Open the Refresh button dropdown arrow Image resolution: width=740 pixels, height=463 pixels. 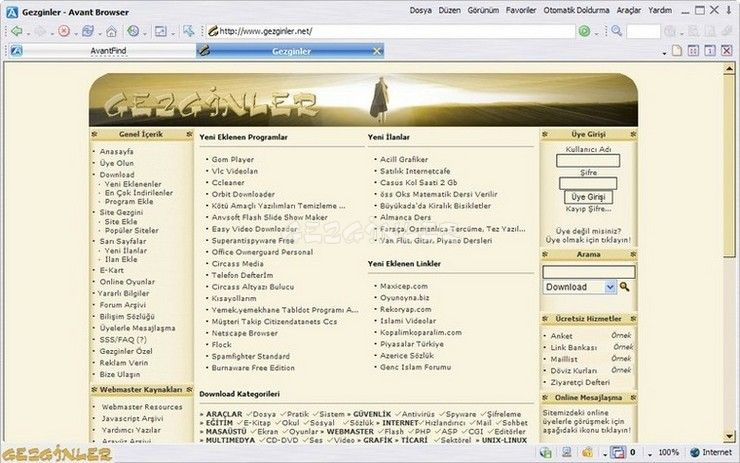pyautogui.click(x=100, y=34)
